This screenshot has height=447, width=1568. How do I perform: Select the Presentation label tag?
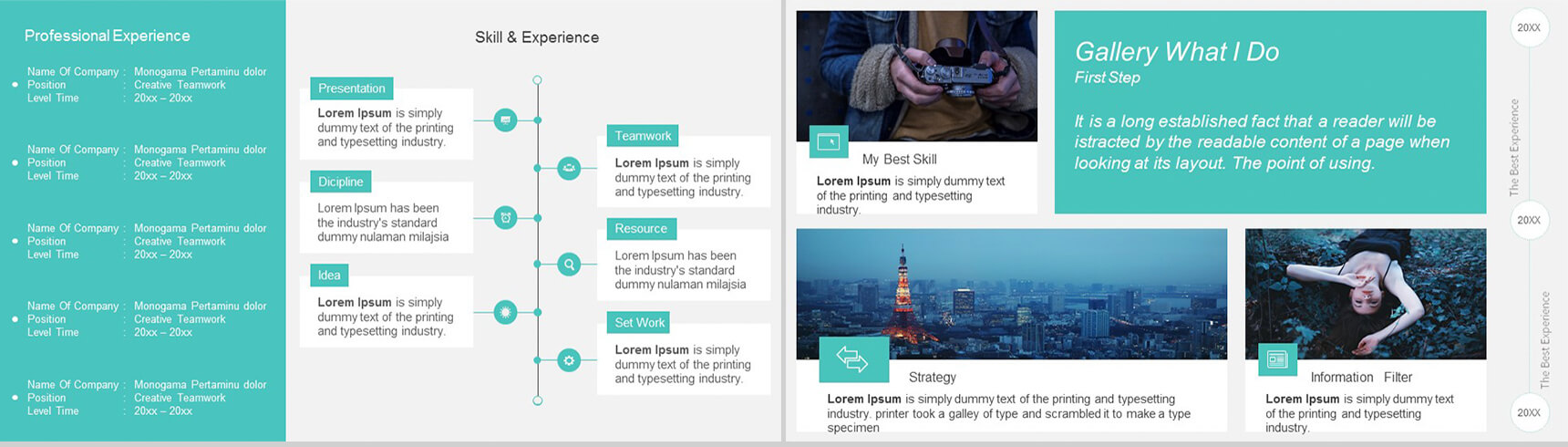(x=351, y=88)
